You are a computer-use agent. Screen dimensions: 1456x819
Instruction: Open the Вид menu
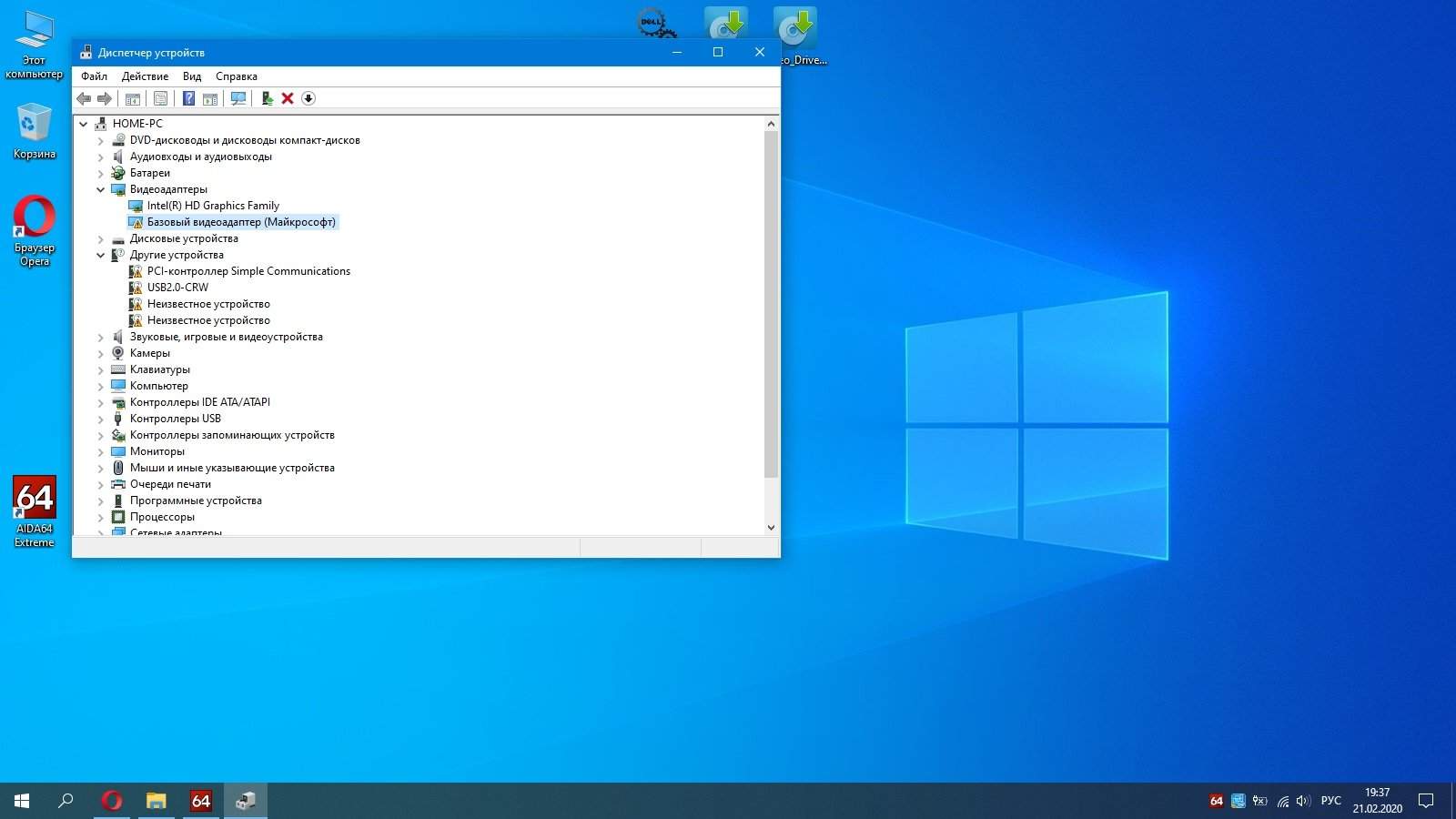click(191, 76)
